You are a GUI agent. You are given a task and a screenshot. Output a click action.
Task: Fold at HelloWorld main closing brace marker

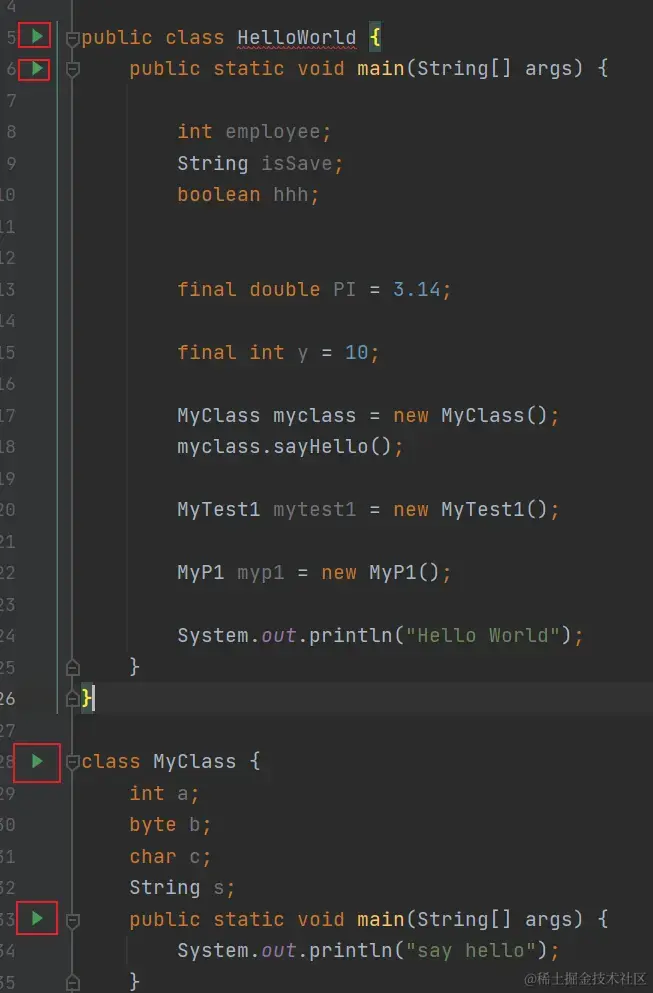pos(73,666)
